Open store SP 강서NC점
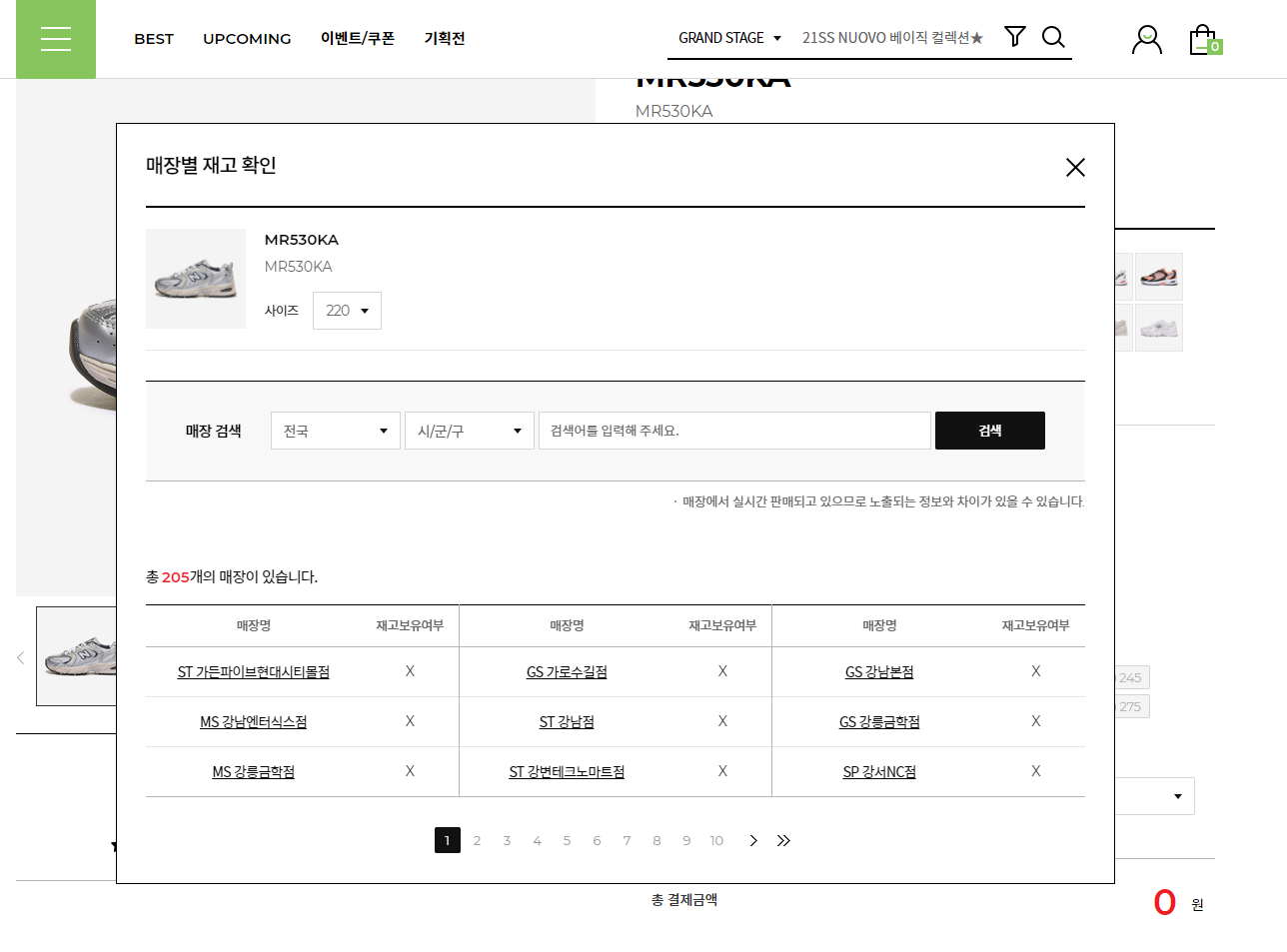The height and width of the screenshot is (952, 1287). click(x=879, y=772)
